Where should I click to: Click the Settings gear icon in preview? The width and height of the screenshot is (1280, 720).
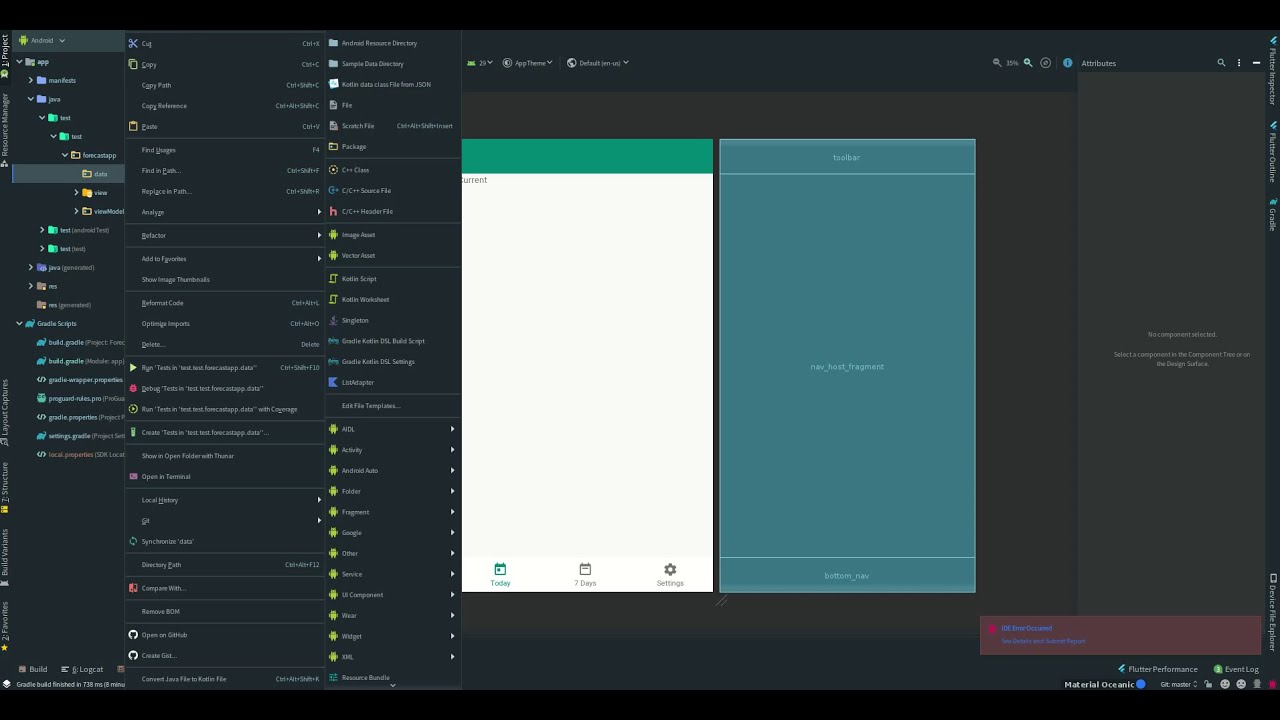point(670,569)
